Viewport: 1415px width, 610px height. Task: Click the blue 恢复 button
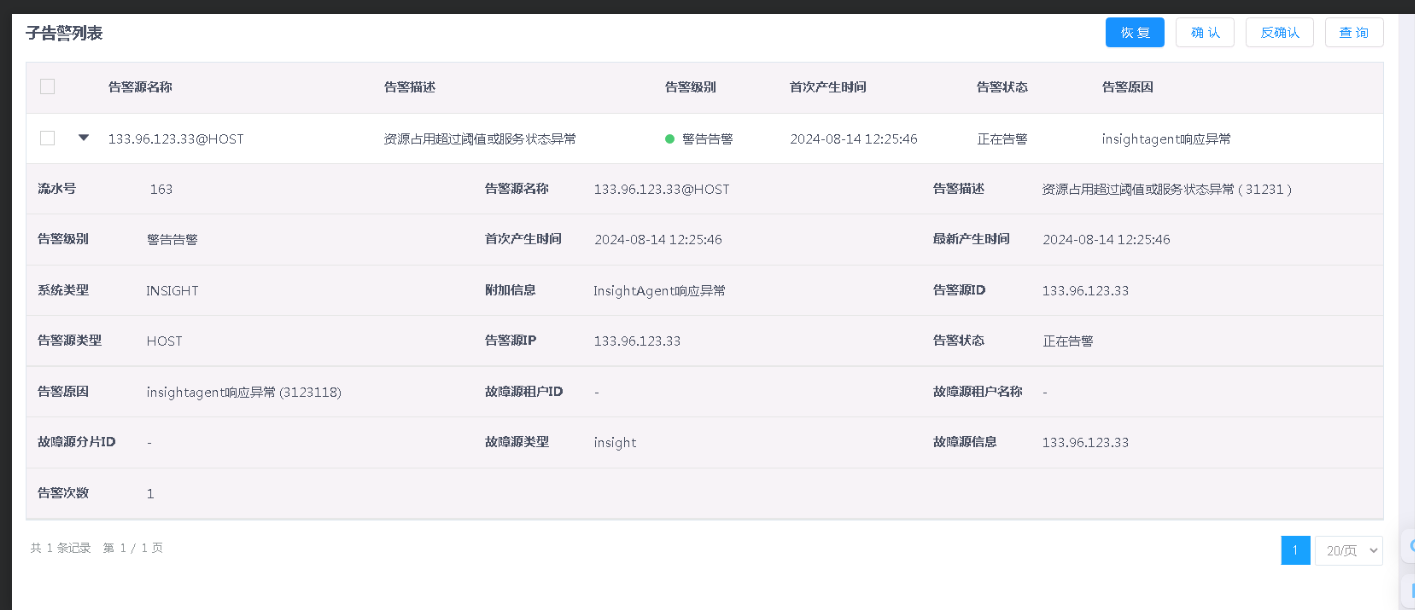pyautogui.click(x=1135, y=33)
